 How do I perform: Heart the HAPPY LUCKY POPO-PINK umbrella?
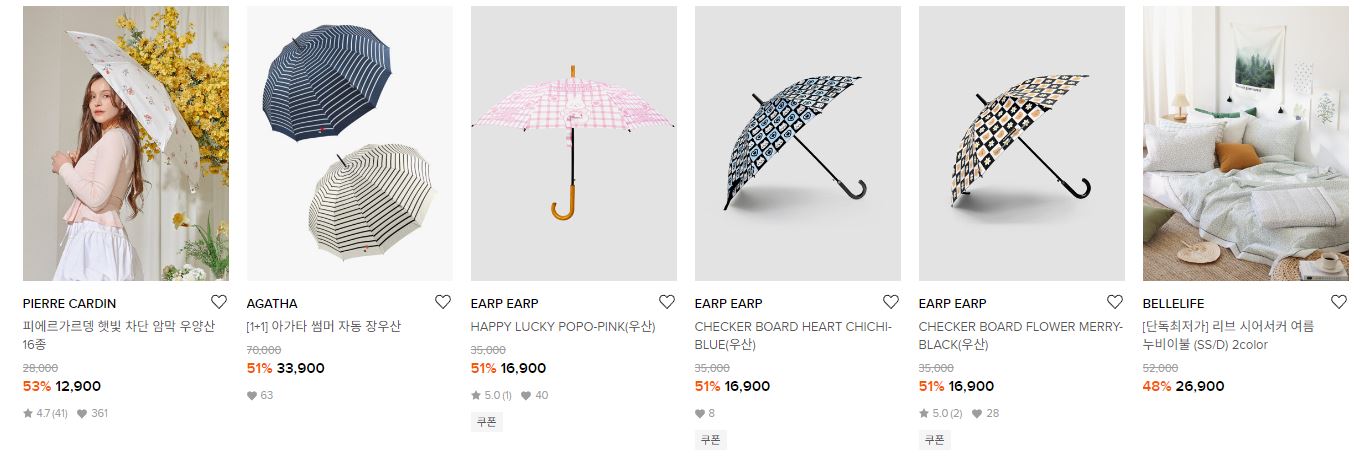click(667, 302)
